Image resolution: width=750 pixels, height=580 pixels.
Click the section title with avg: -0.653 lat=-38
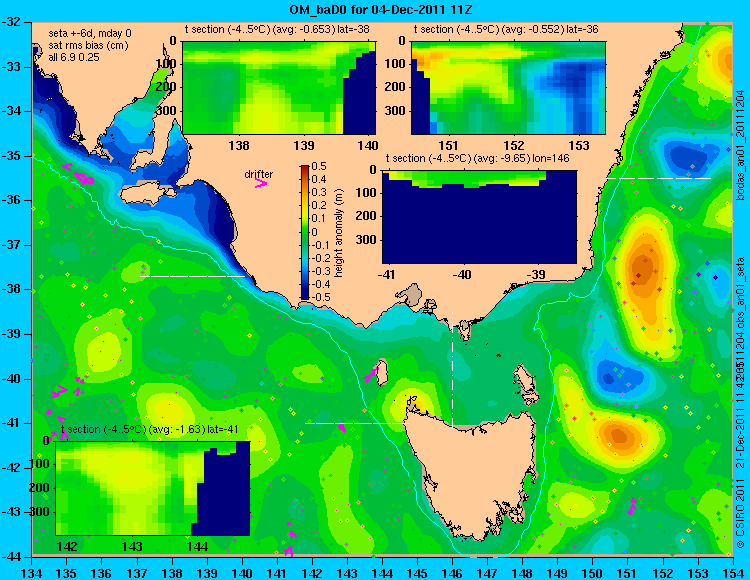pos(277,29)
